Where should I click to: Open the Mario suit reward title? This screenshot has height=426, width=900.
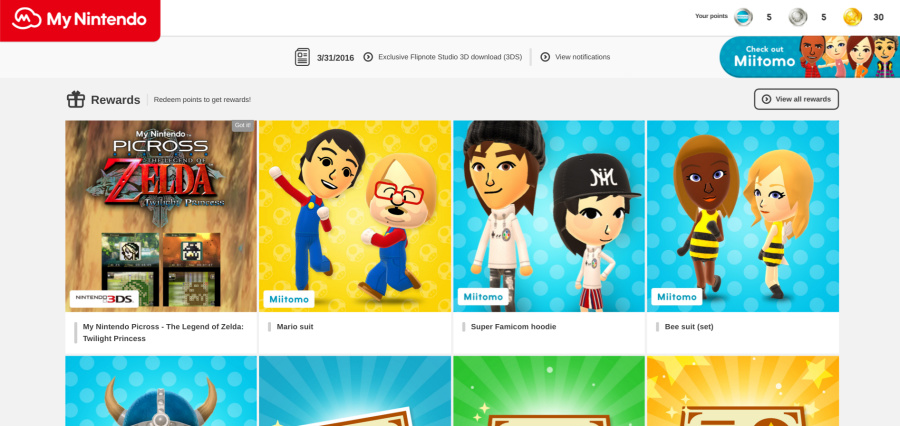pos(295,327)
